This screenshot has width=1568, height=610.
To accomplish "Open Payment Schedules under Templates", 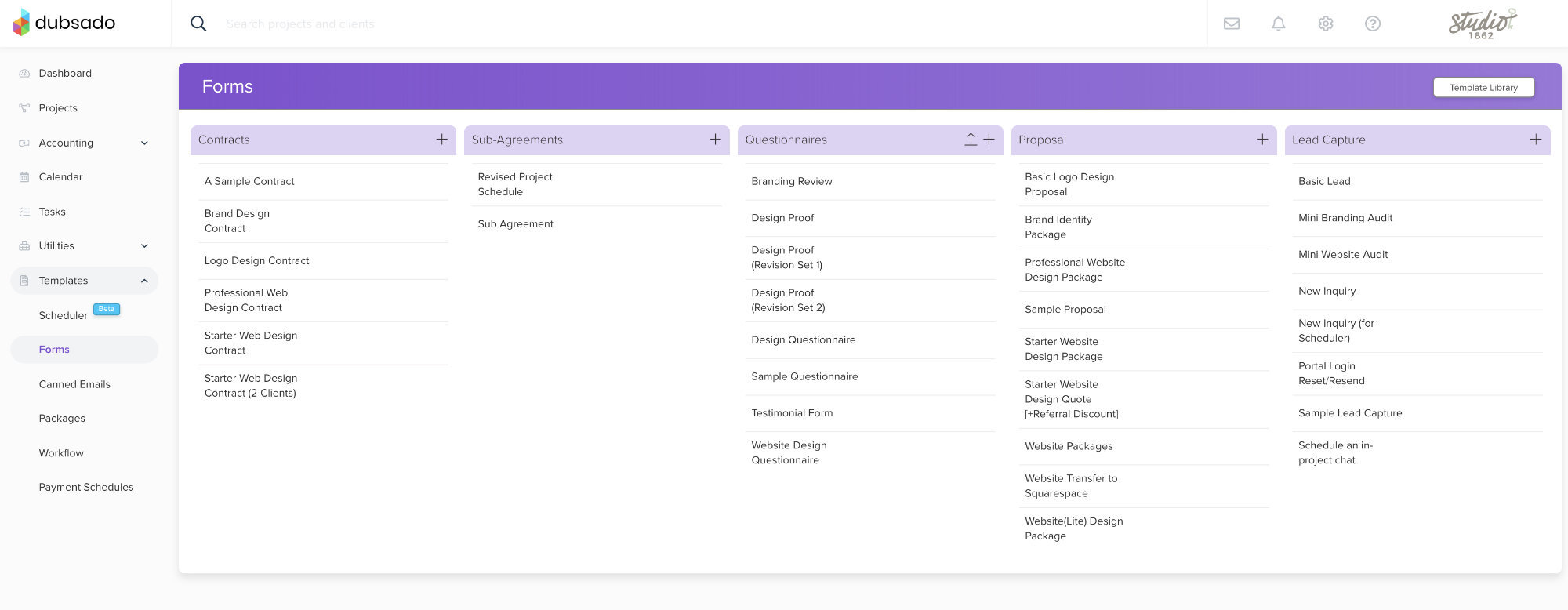I will (x=86, y=487).
